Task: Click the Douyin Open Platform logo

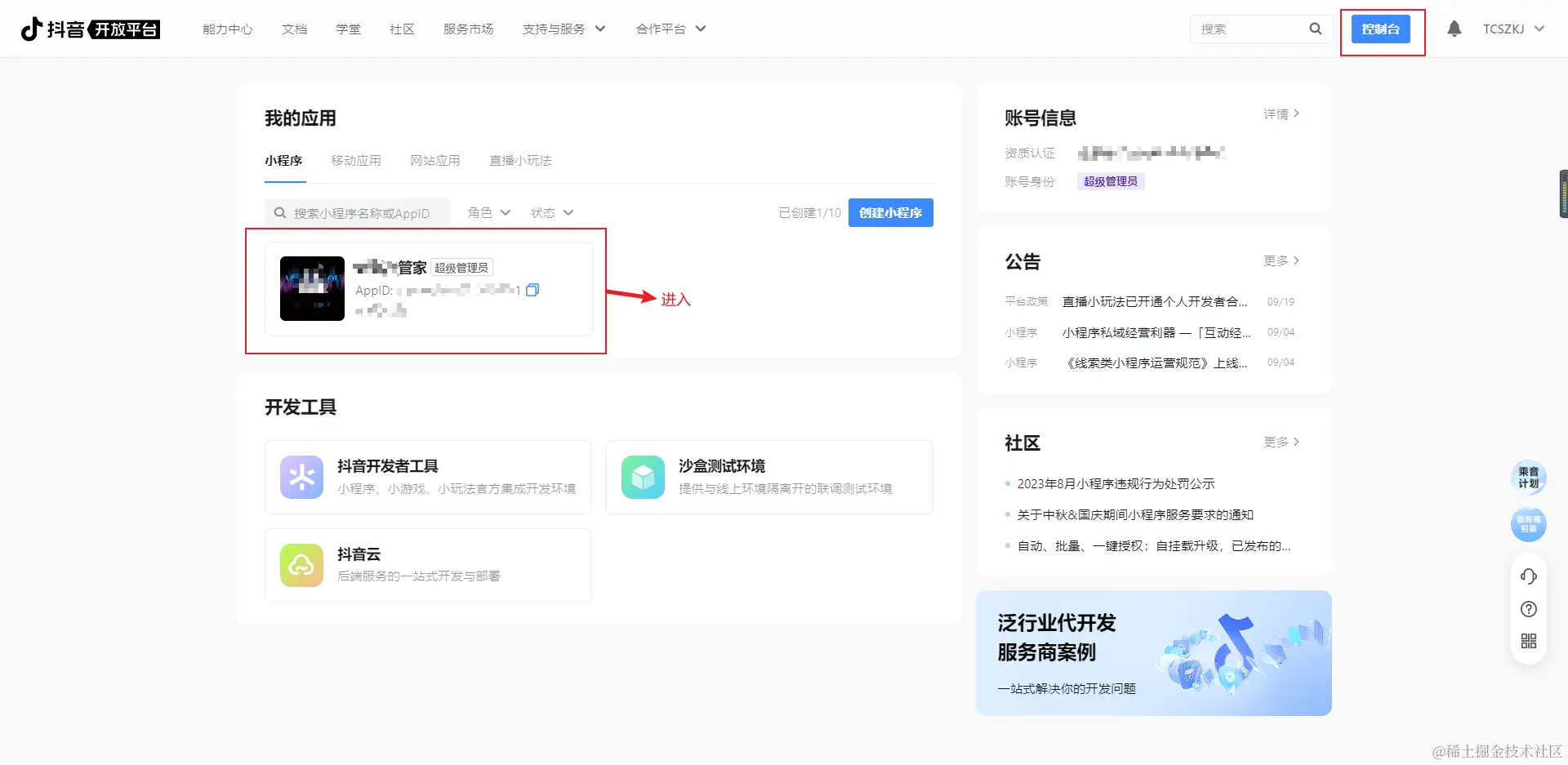Action: tap(90, 29)
